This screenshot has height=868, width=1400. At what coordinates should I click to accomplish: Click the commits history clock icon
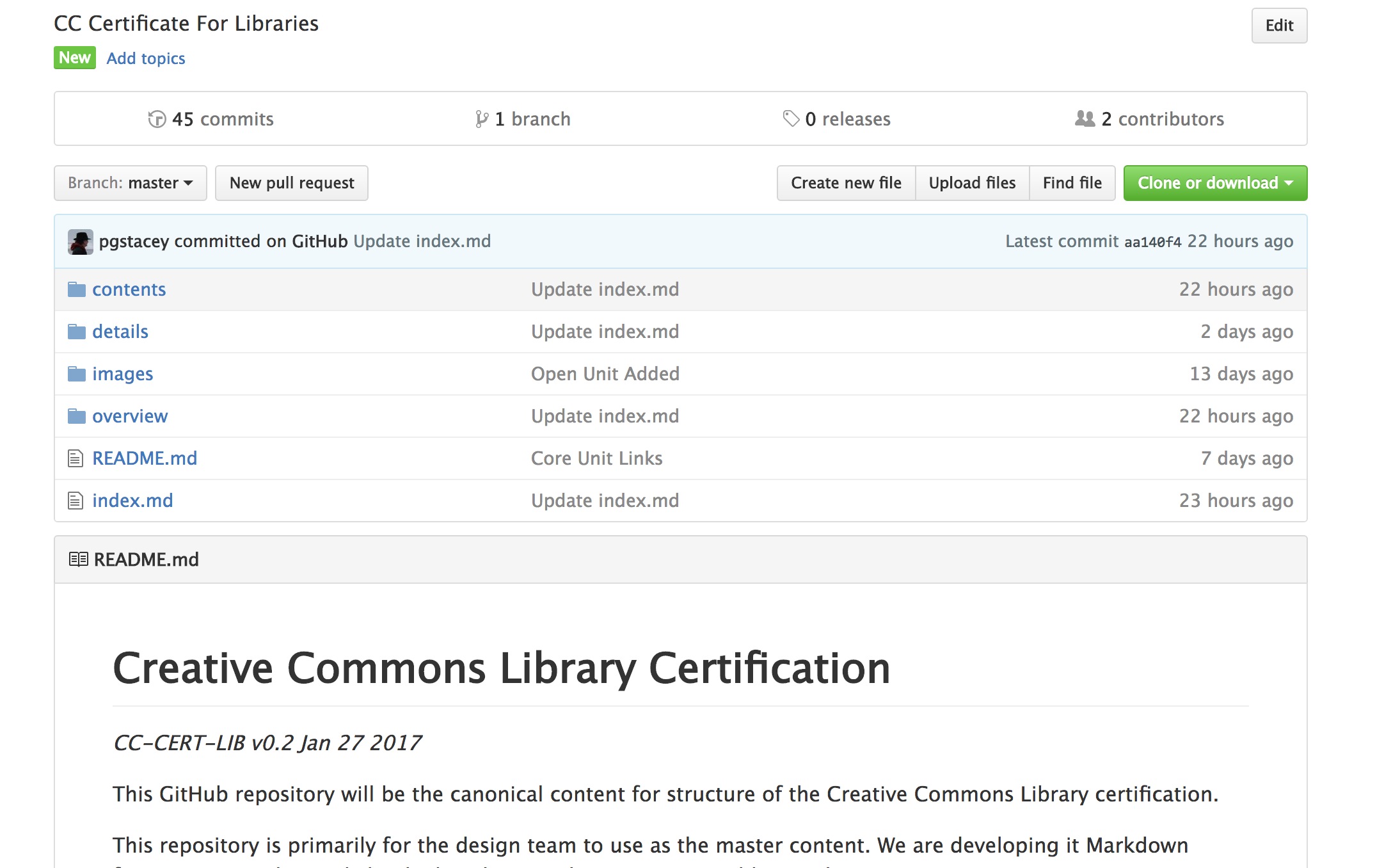(x=157, y=119)
